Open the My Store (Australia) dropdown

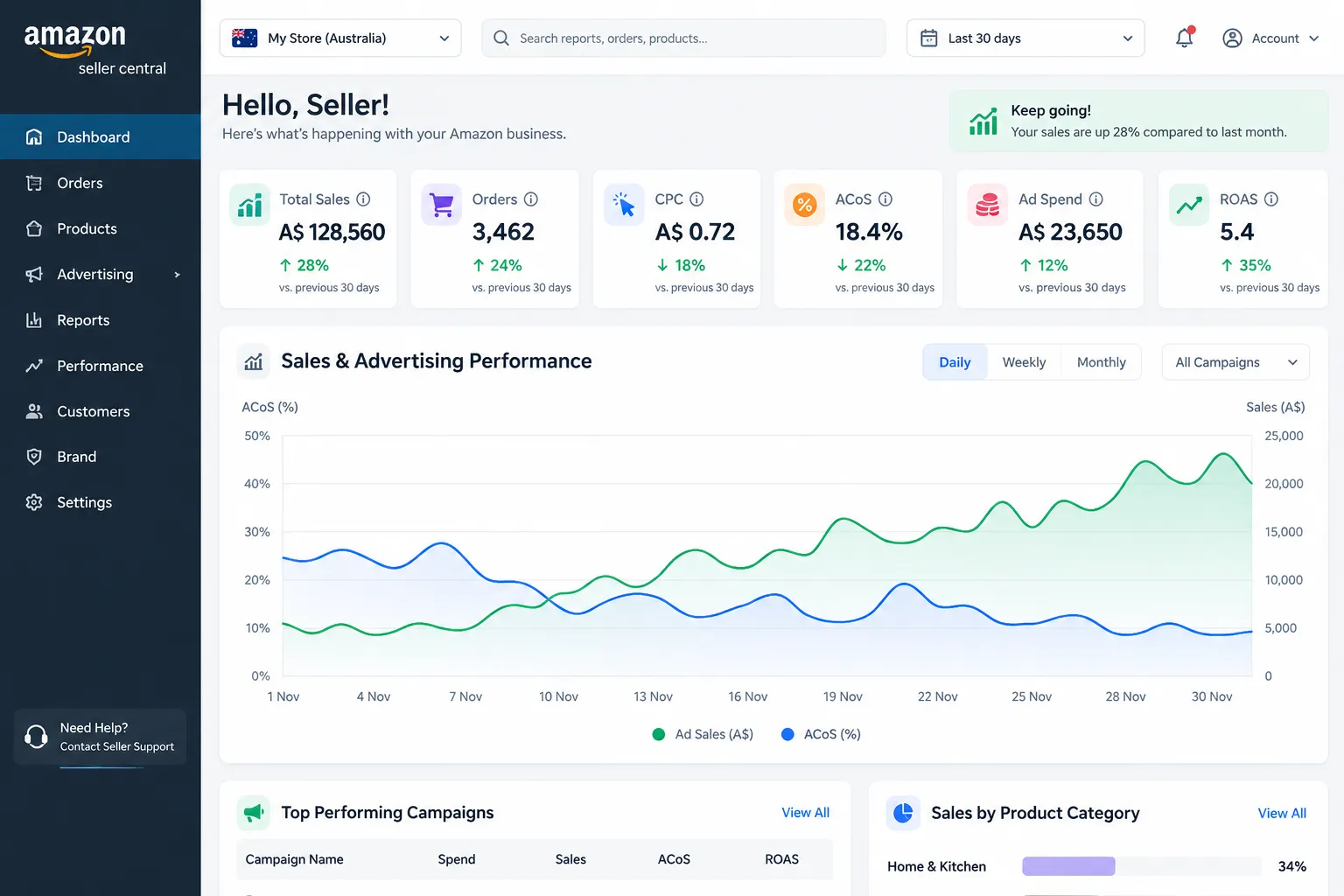[340, 38]
